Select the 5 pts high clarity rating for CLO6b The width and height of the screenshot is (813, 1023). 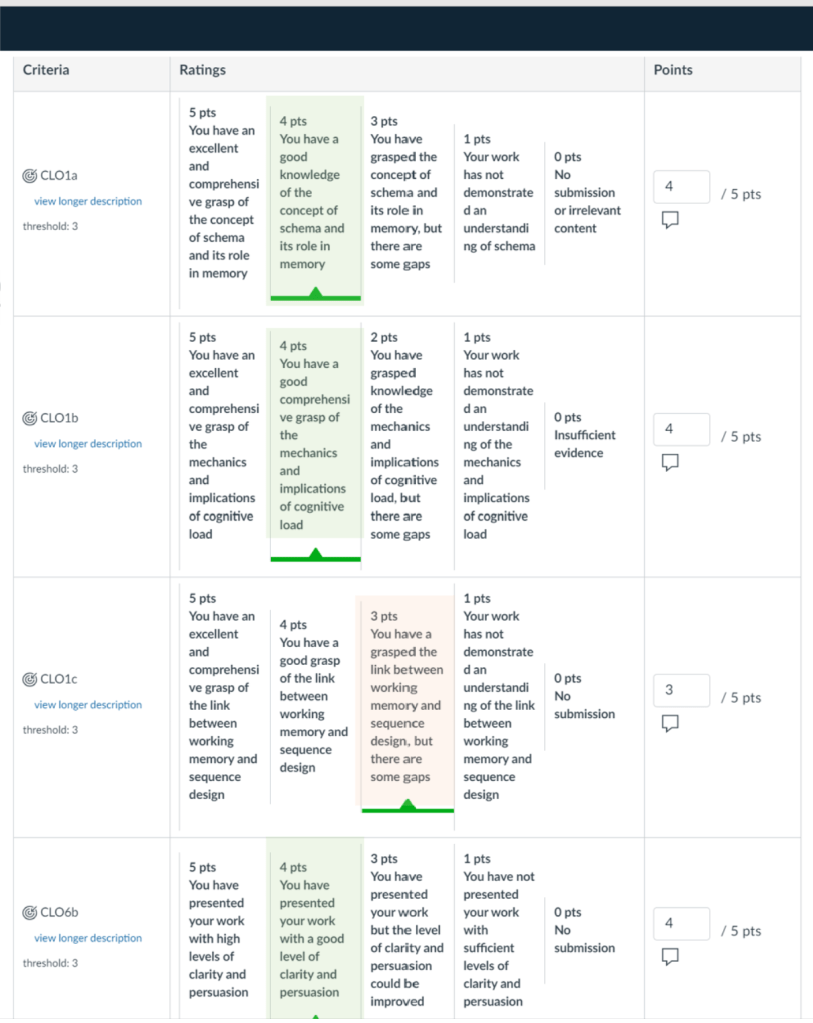(217, 929)
